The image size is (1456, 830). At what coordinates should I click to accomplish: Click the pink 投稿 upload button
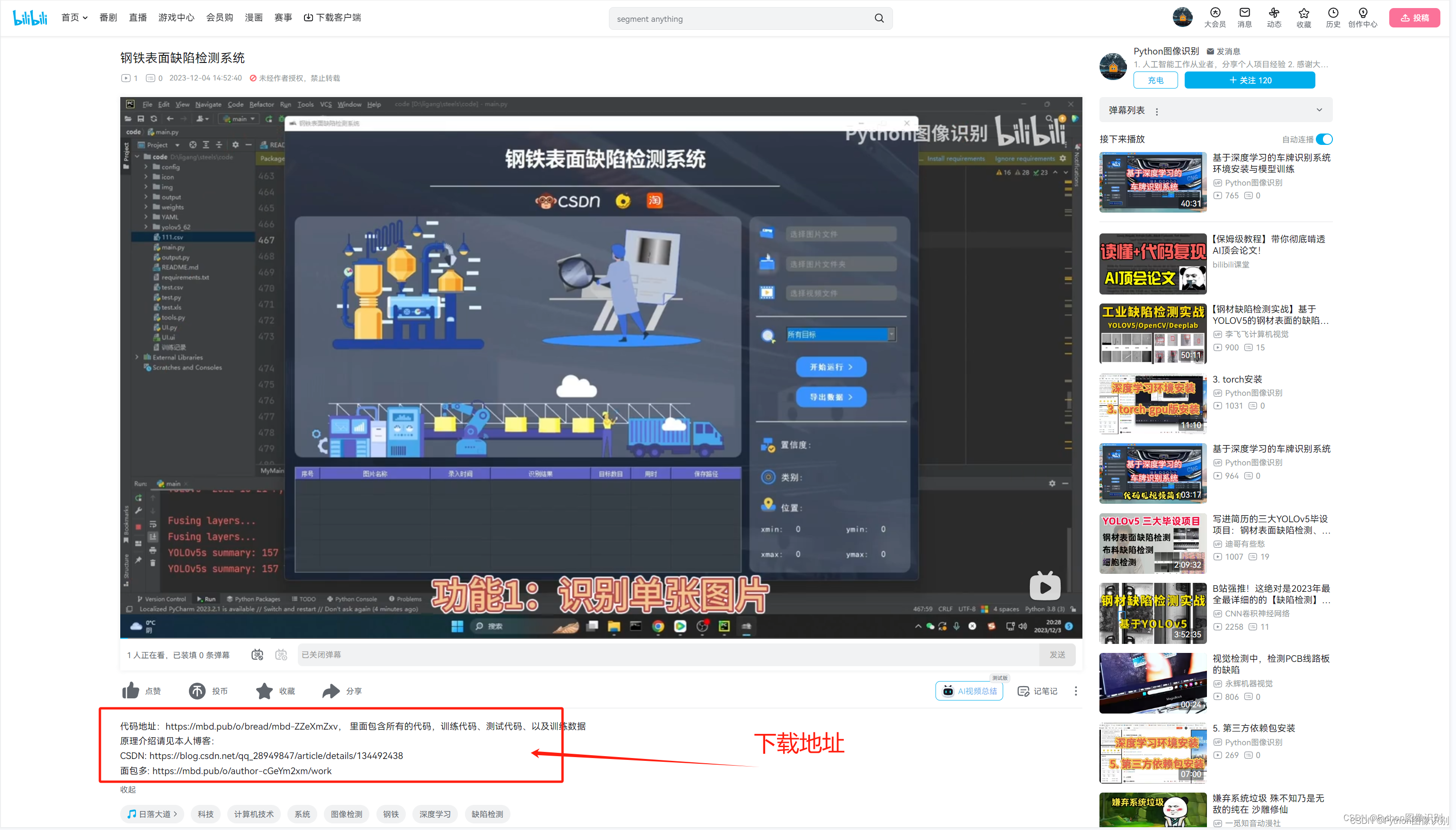point(1414,18)
